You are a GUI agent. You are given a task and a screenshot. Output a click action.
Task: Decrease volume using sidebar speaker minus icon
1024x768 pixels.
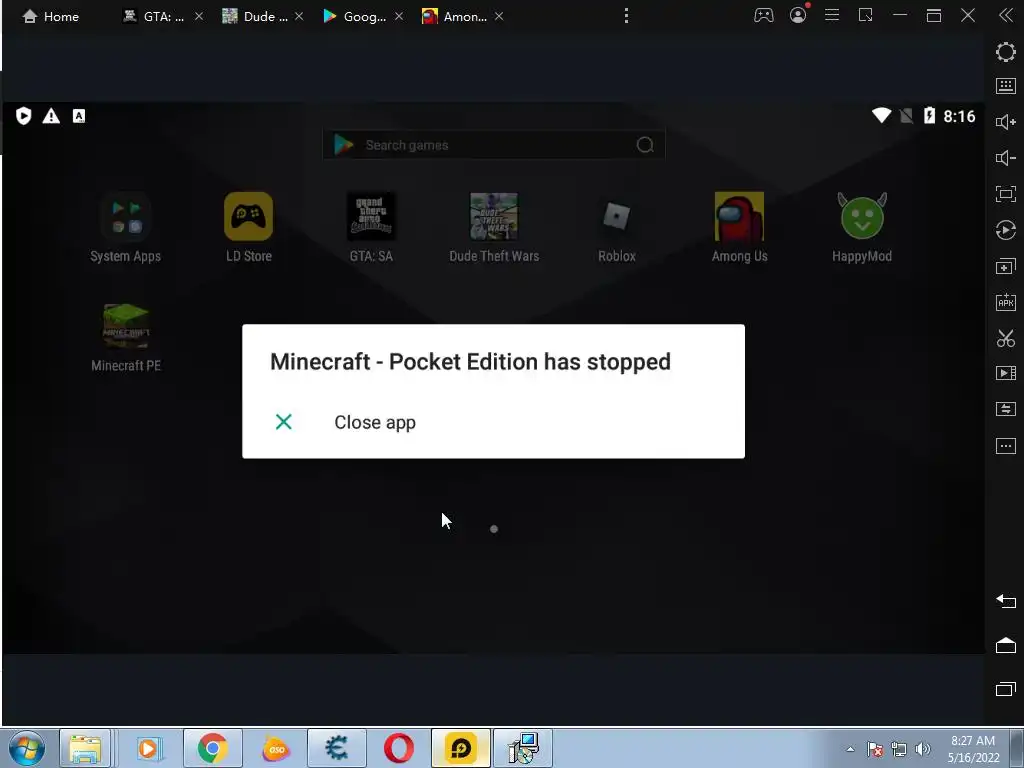click(x=1006, y=158)
